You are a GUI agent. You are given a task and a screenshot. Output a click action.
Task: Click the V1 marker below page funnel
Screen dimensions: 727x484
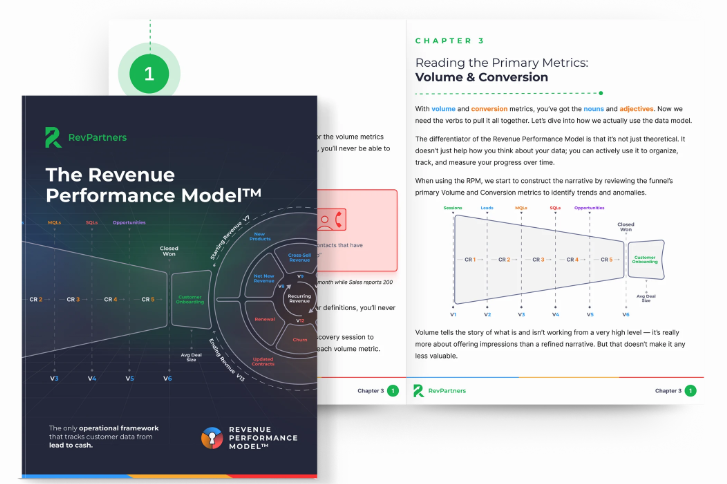tap(453, 314)
